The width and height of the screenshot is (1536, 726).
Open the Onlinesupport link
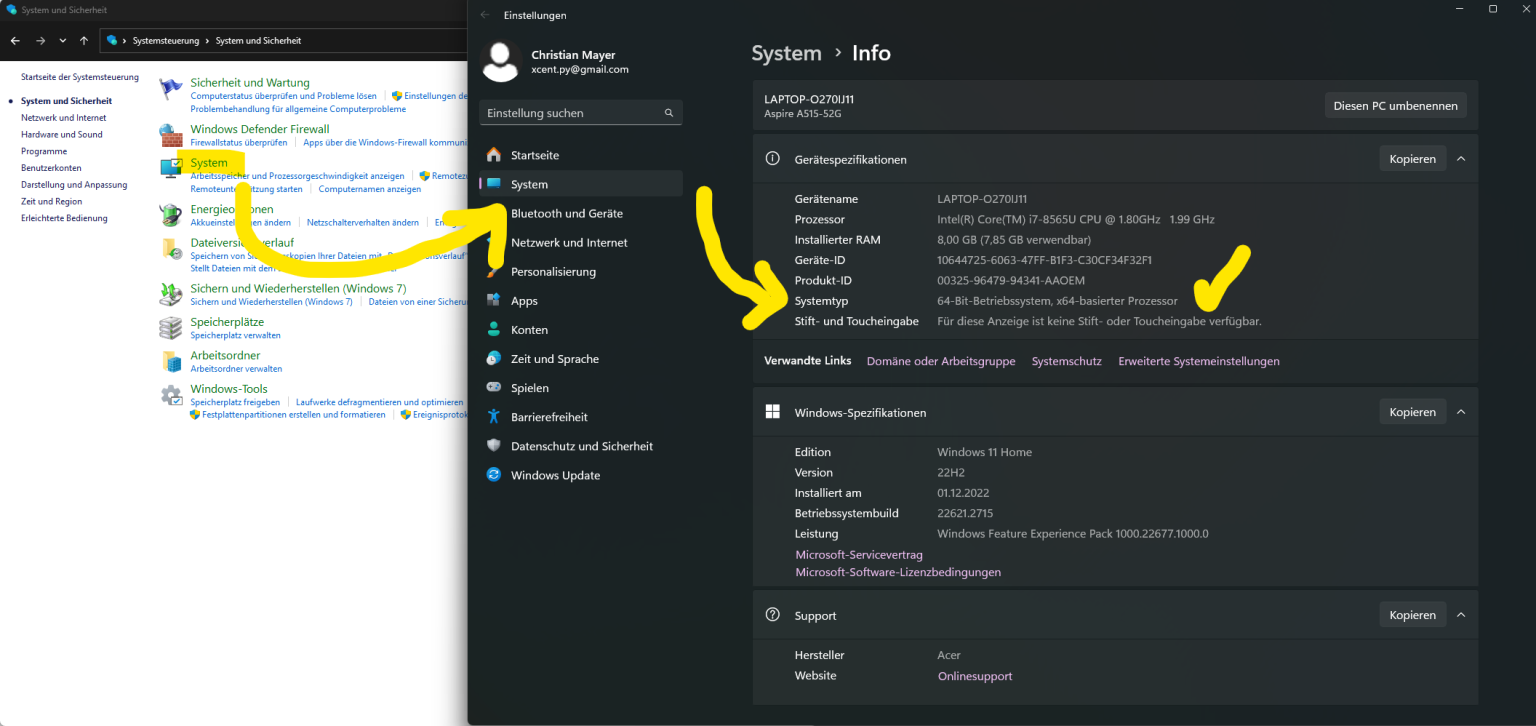[974, 675]
